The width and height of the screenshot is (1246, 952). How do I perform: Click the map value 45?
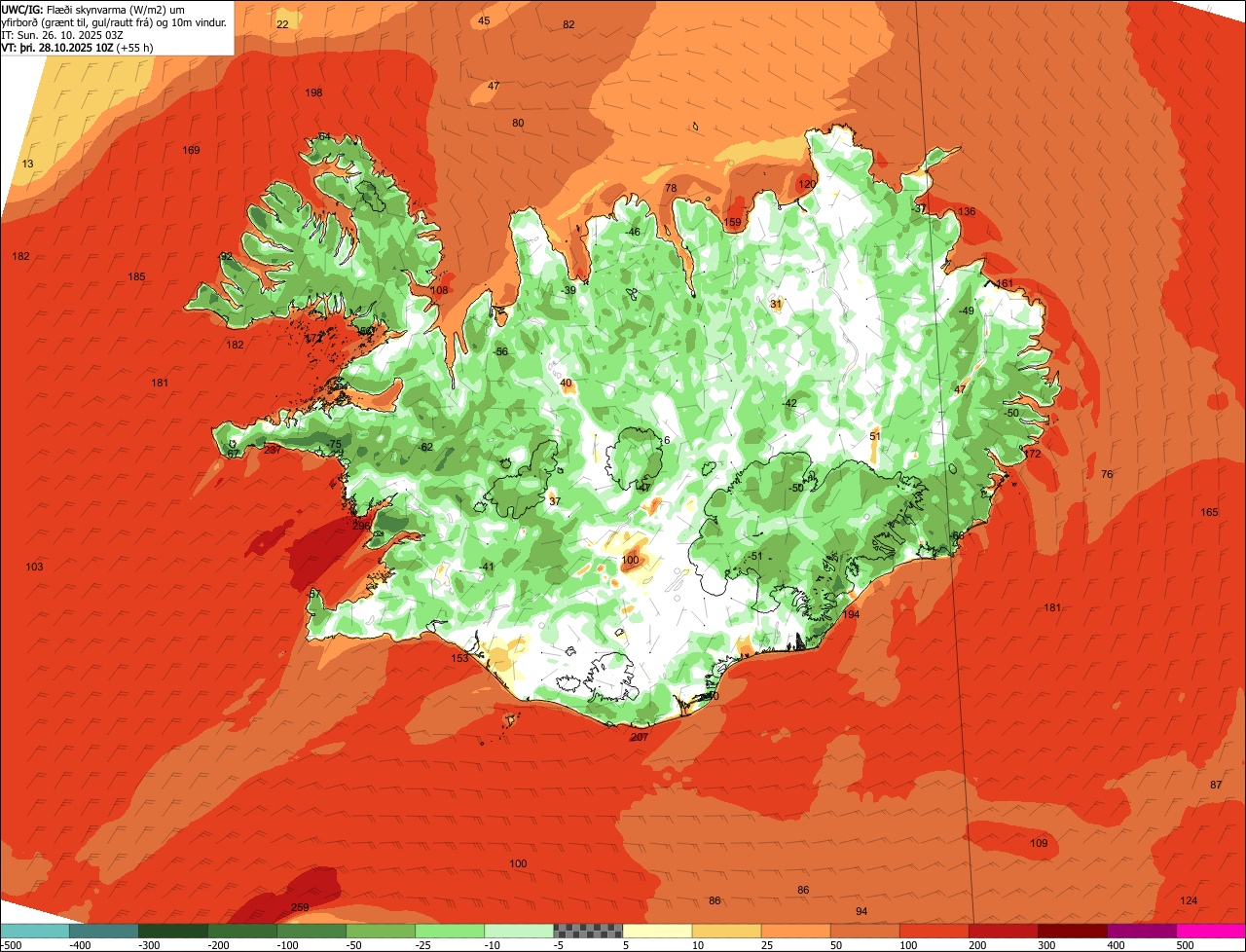[484, 20]
